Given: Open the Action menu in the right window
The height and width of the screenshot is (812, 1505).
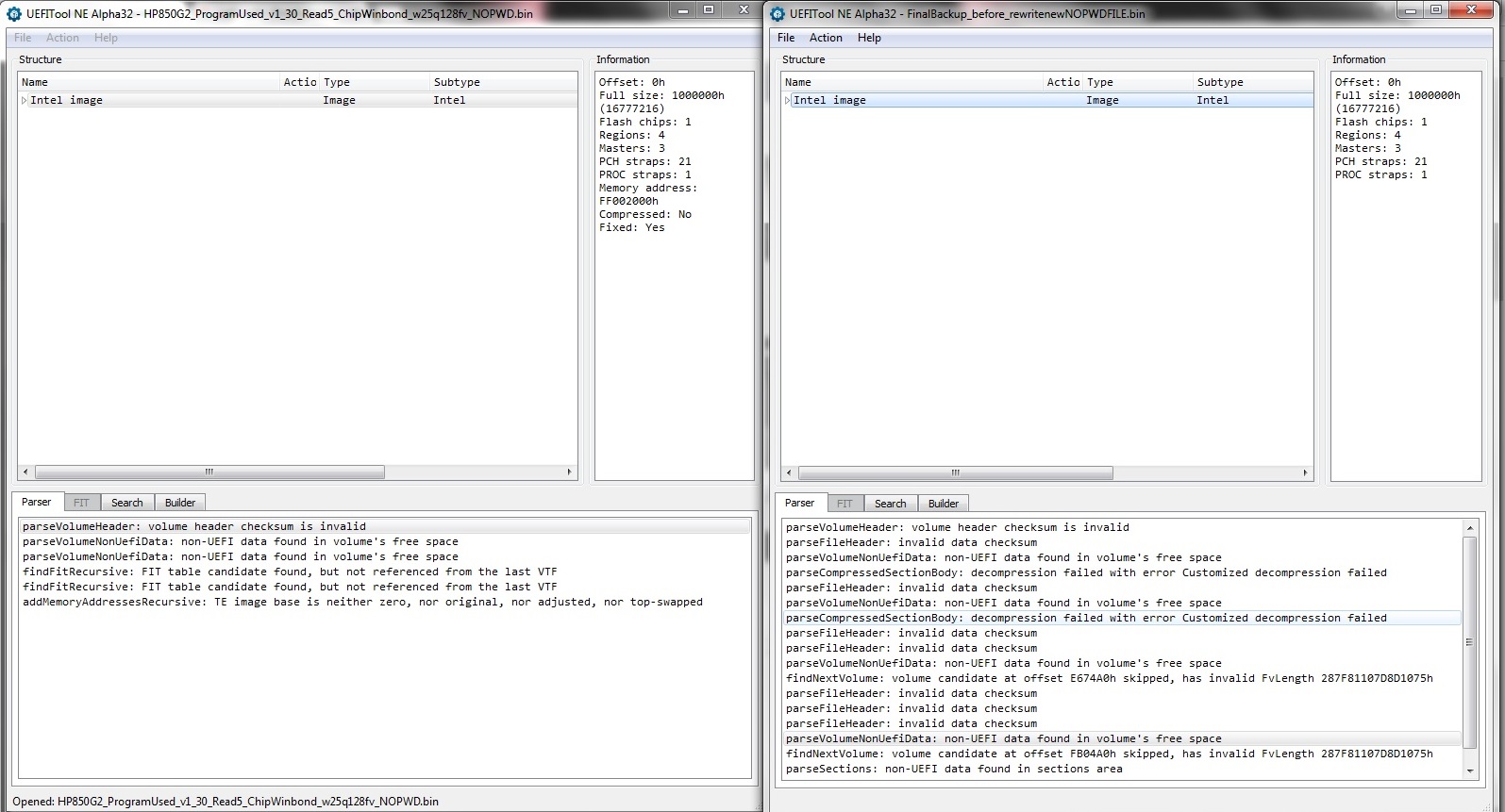Looking at the screenshot, I should click(x=826, y=38).
